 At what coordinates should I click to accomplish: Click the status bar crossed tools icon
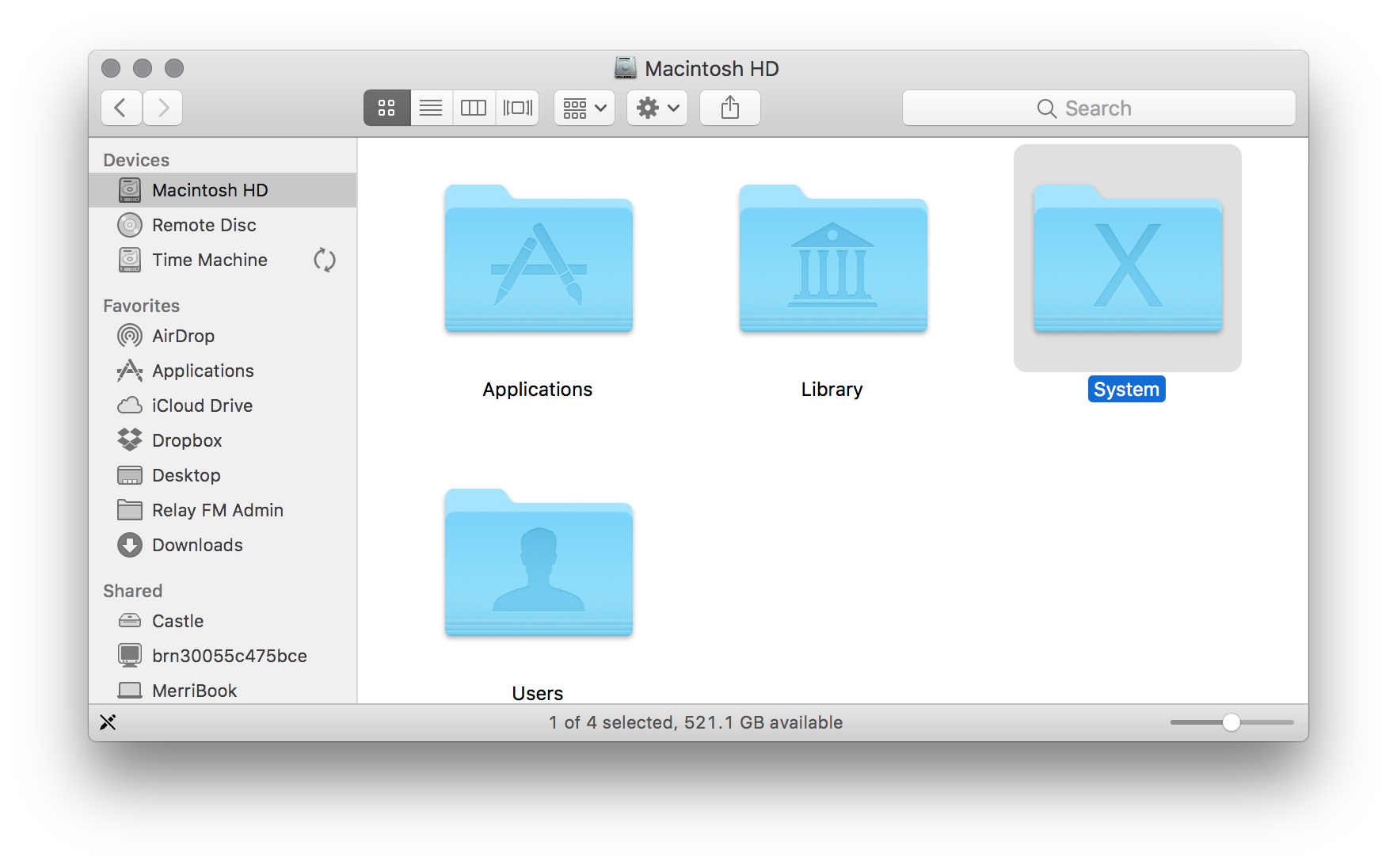click(x=108, y=722)
